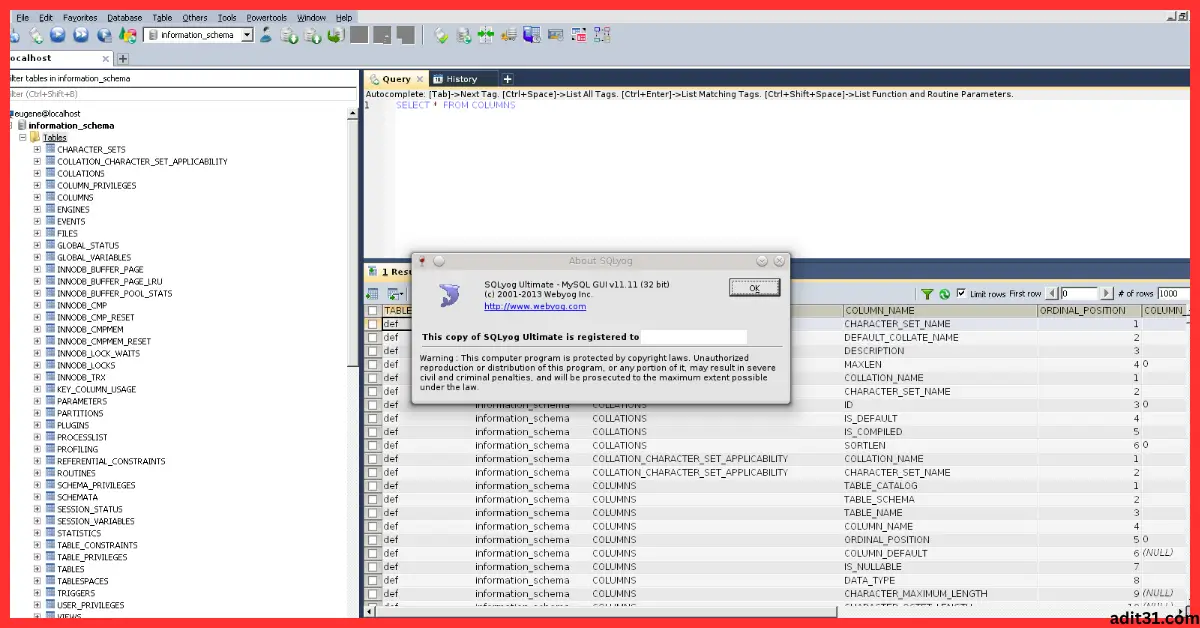This screenshot has height=628, width=1200.
Task: Click the COLUMN_NAME column header
Action: click(940, 311)
